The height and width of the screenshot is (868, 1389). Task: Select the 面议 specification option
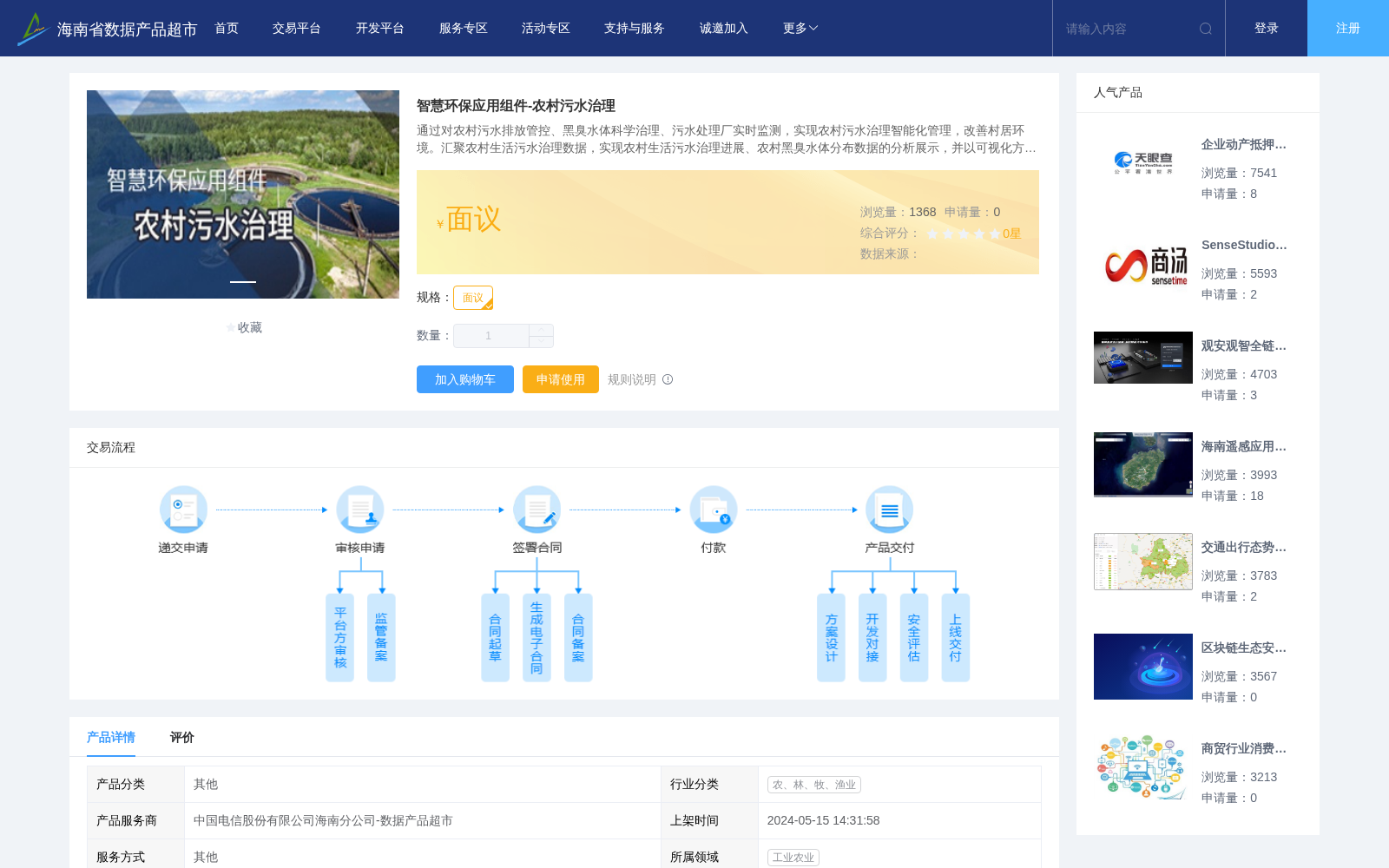click(473, 298)
